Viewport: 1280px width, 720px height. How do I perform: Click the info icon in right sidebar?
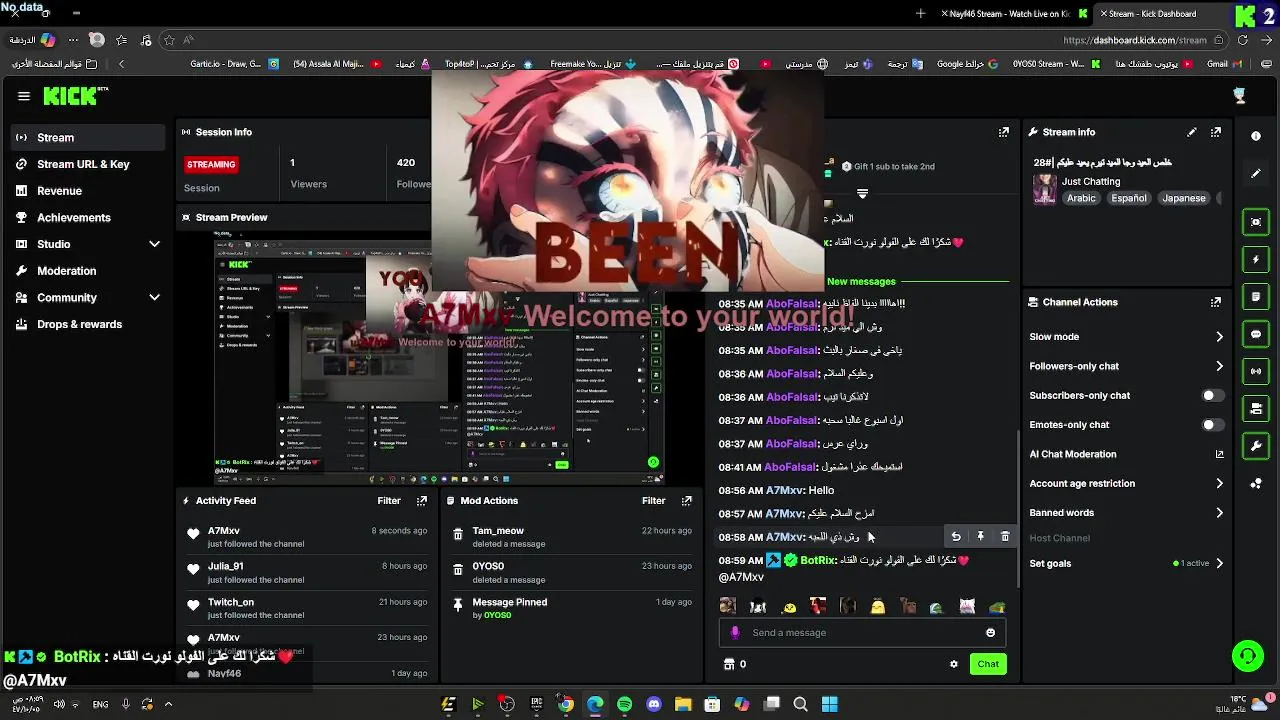(x=1256, y=136)
